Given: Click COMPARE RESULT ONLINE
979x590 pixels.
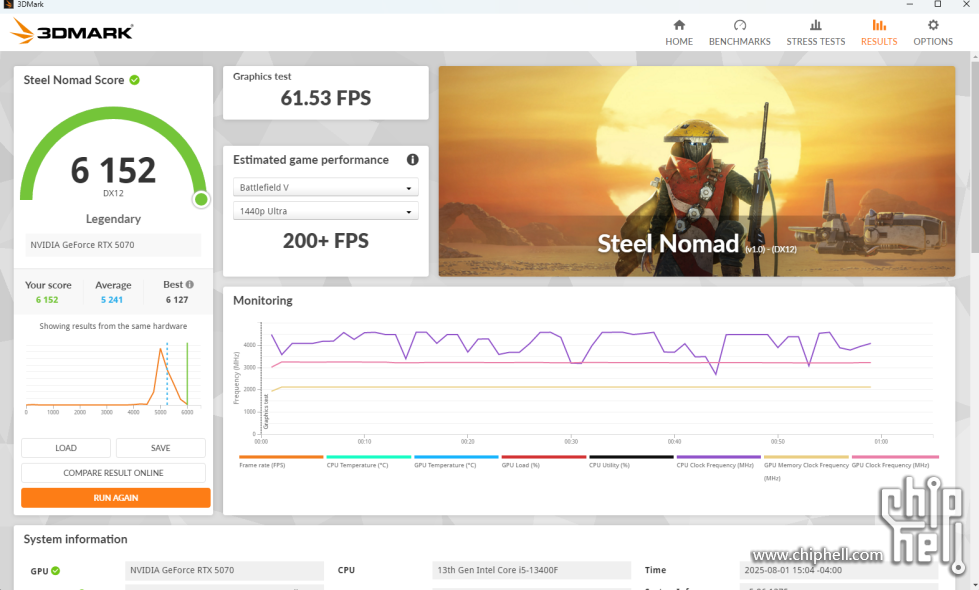Looking at the screenshot, I should pyautogui.click(x=113, y=473).
